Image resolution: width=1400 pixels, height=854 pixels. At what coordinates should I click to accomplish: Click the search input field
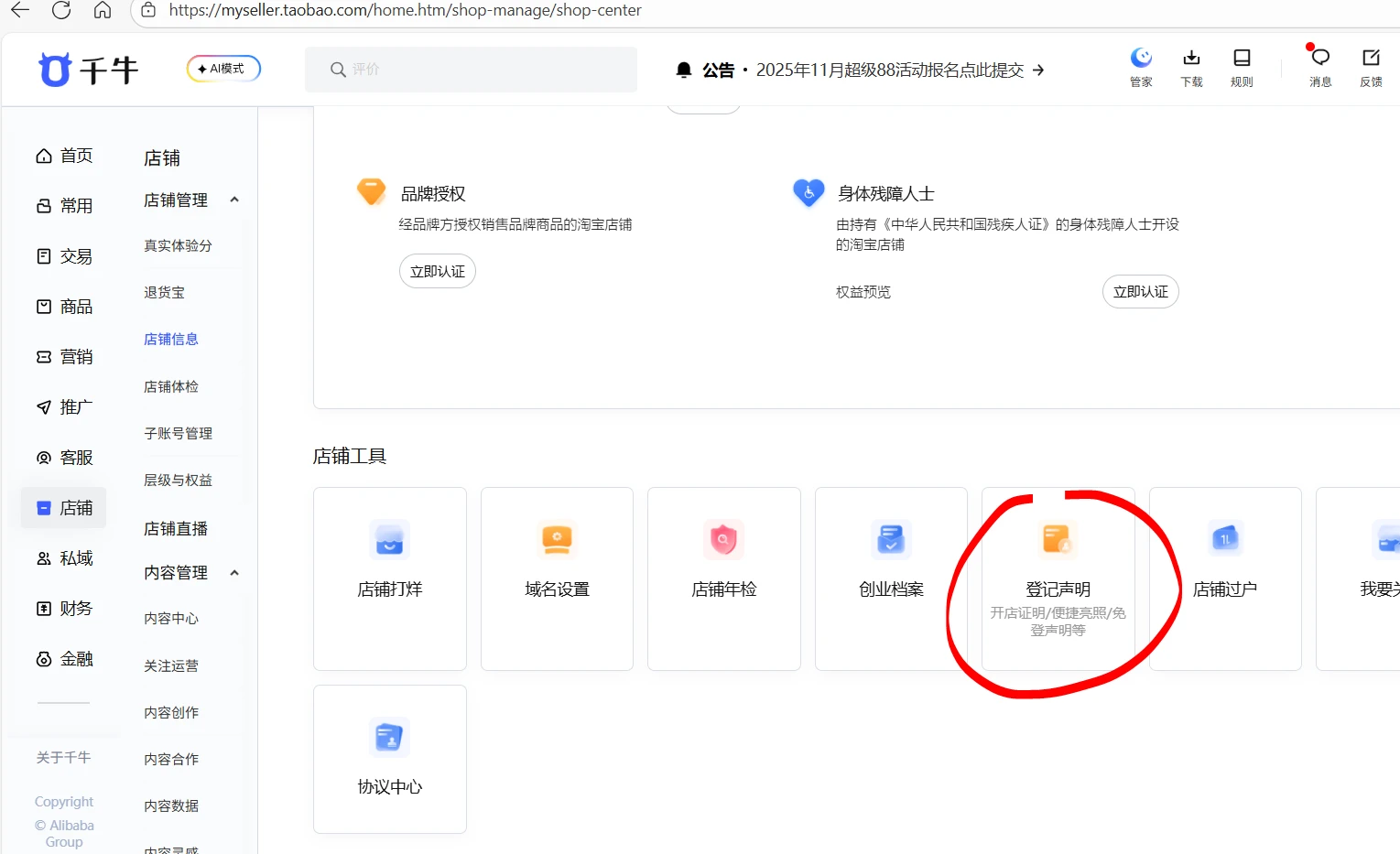(471, 70)
